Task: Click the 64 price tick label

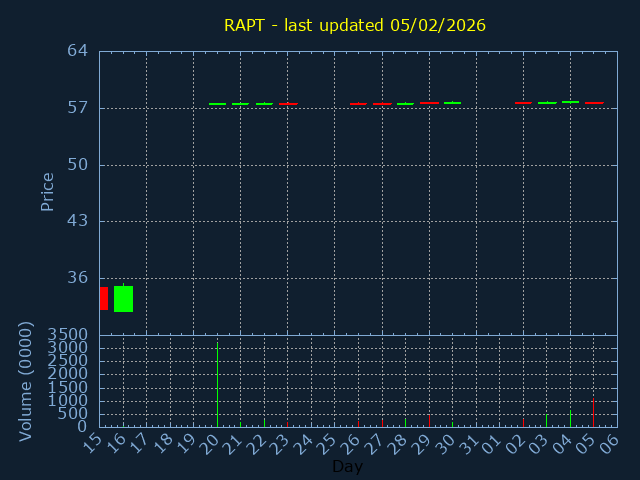Action: pyautogui.click(x=78, y=51)
